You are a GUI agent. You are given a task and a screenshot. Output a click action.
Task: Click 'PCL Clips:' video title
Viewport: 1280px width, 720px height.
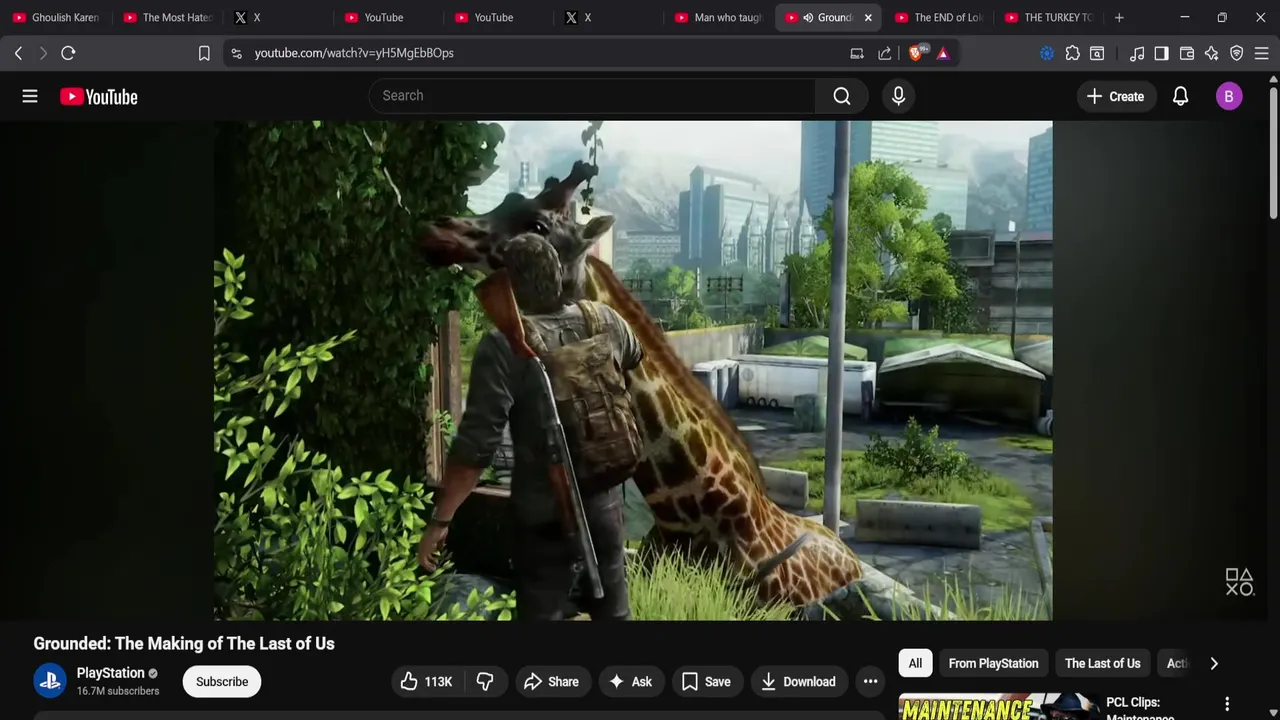tap(1133, 702)
